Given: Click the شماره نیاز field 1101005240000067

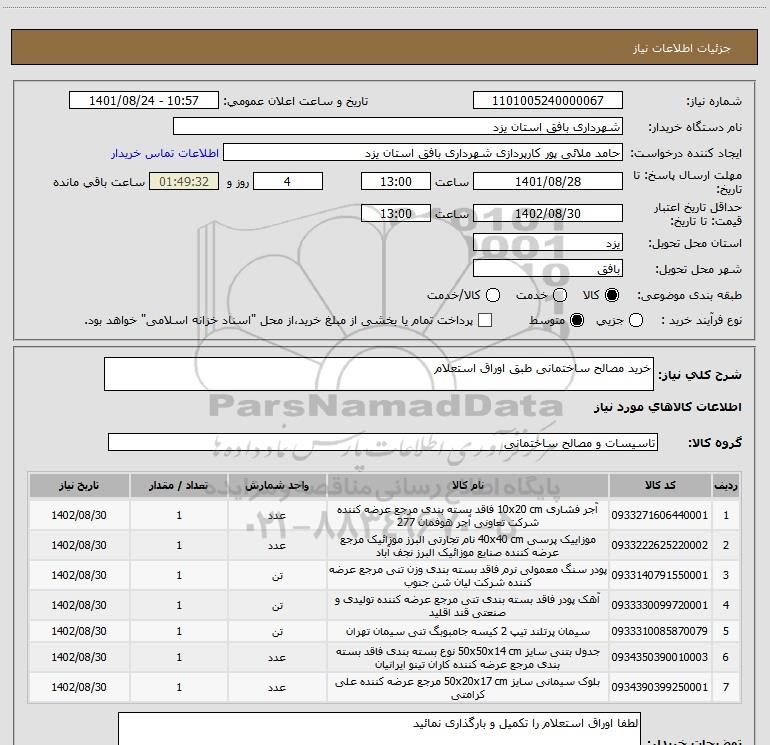Looking at the screenshot, I should click(x=548, y=100).
